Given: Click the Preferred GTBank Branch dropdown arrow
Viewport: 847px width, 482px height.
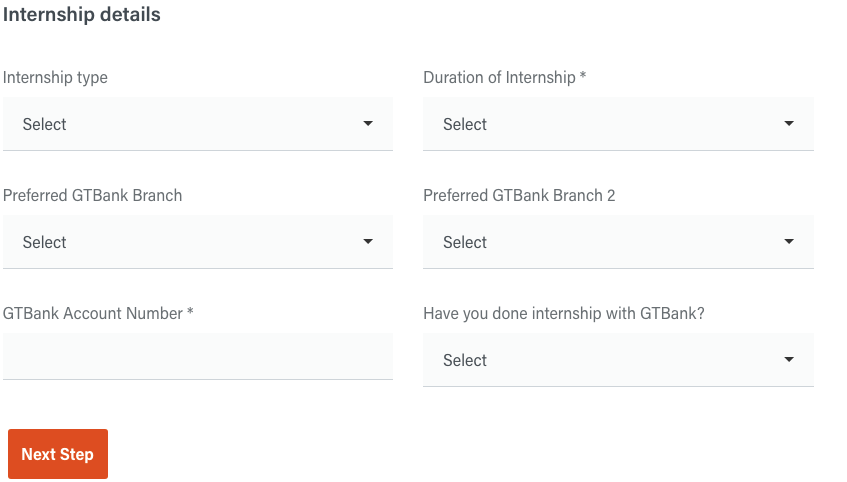Looking at the screenshot, I should point(368,242).
